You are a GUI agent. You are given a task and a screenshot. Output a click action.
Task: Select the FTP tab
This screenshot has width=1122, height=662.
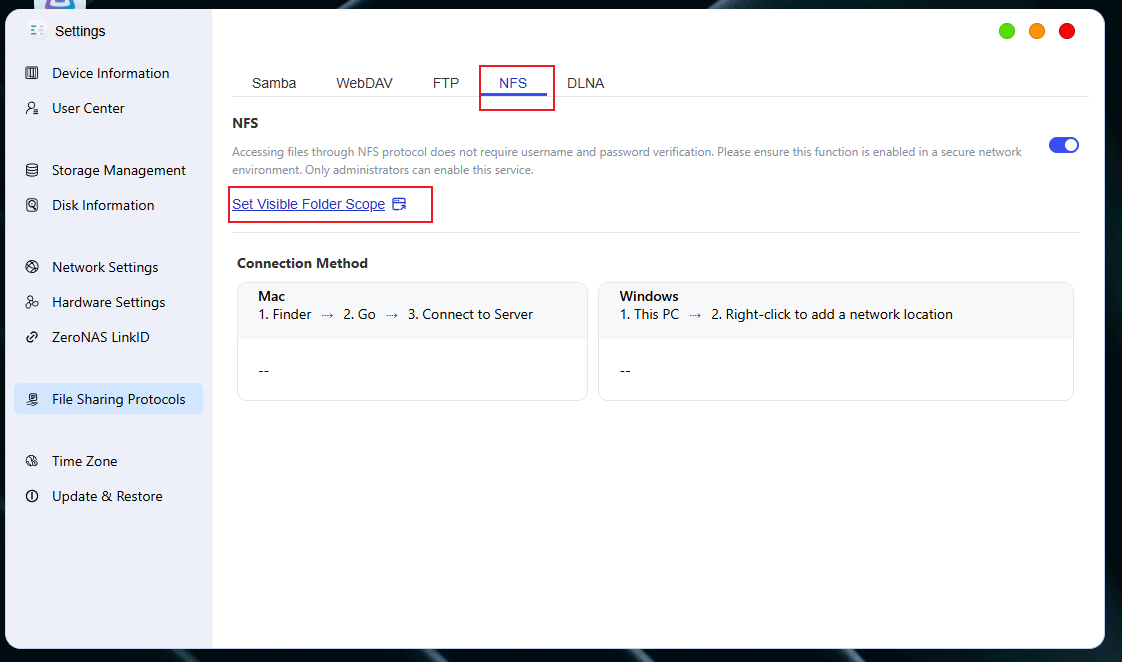point(446,83)
